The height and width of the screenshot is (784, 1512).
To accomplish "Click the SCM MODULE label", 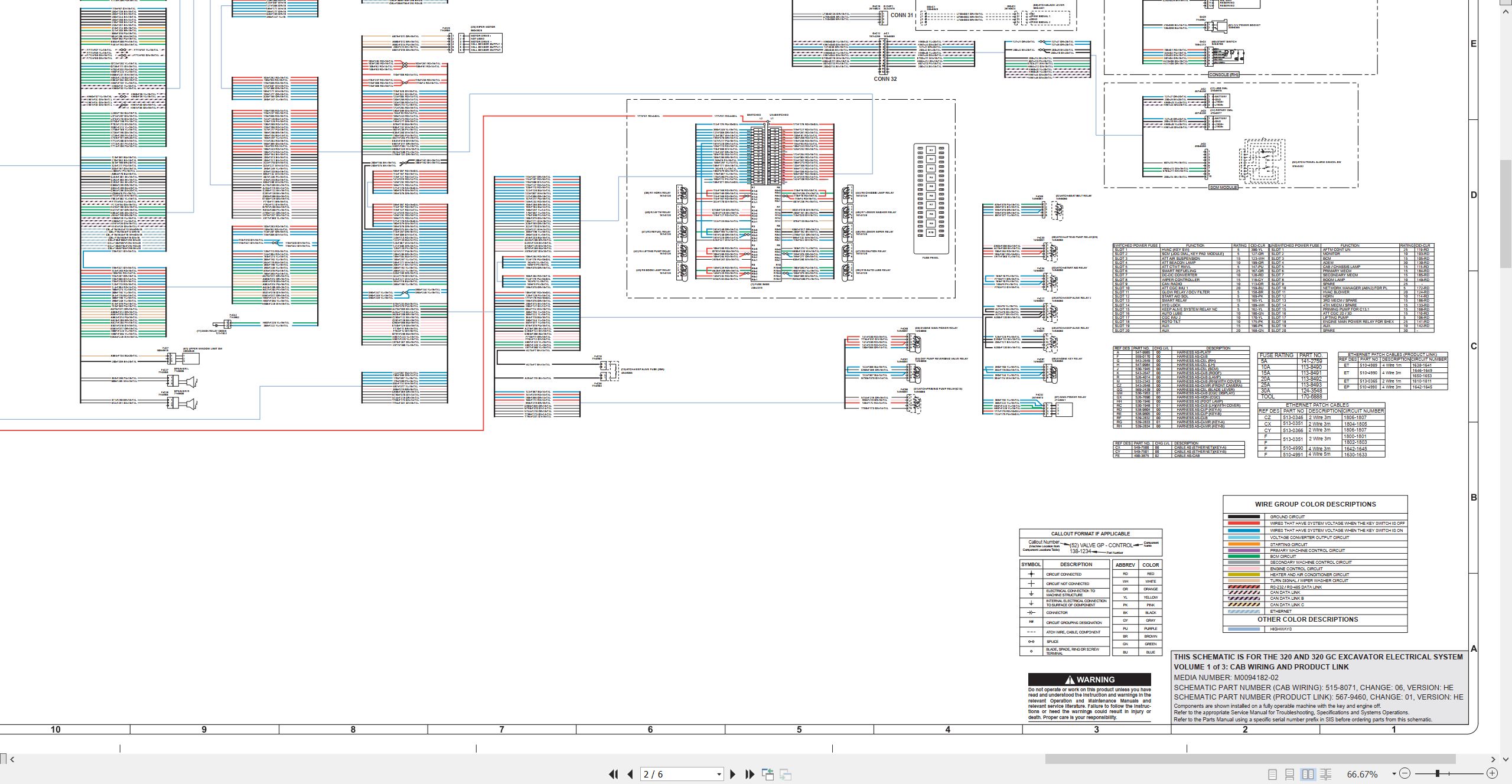I will pyautogui.click(x=1223, y=188).
